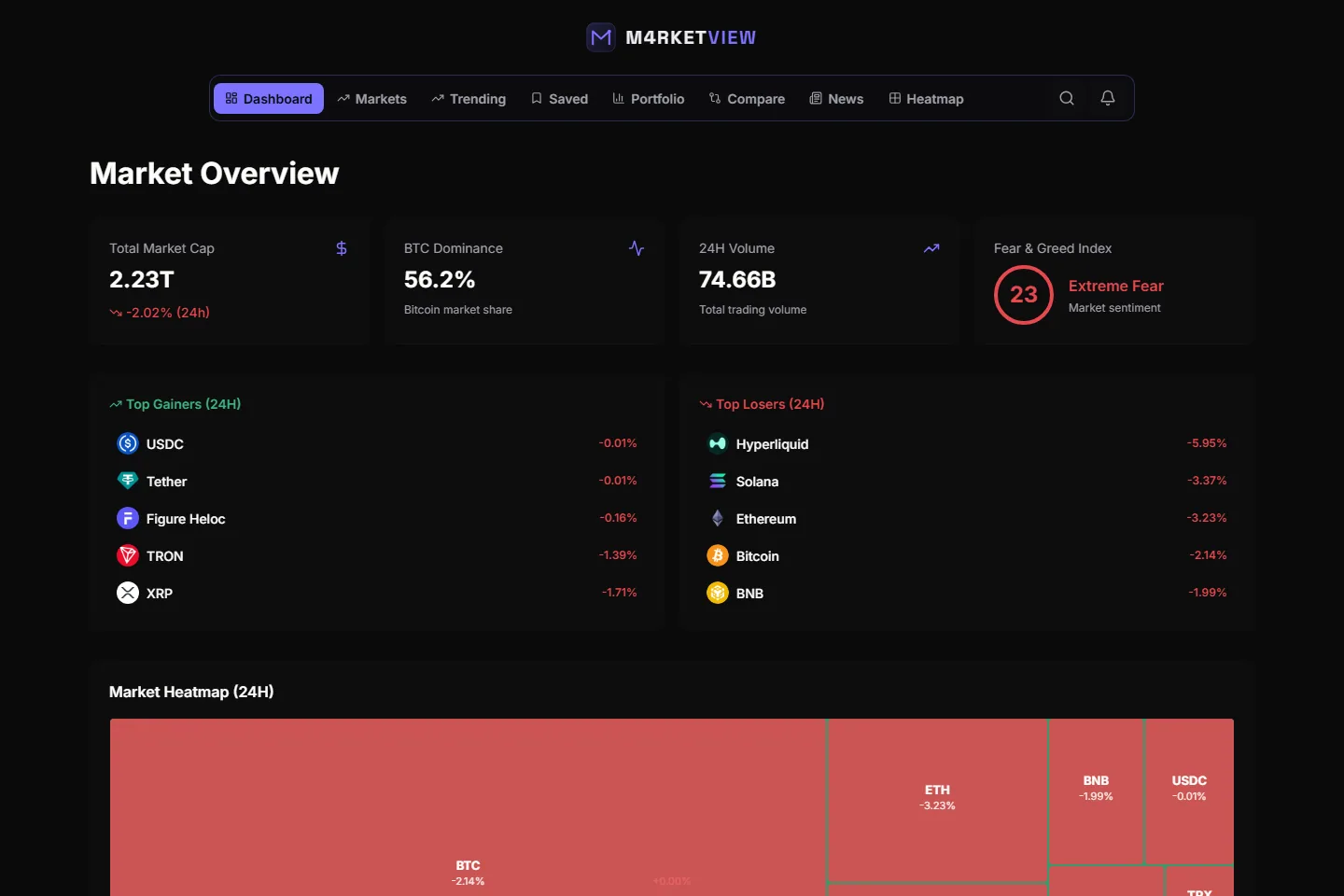Open Figure Heloc in Top Gainers list
Screen dimensions: 1344x896
[376, 518]
